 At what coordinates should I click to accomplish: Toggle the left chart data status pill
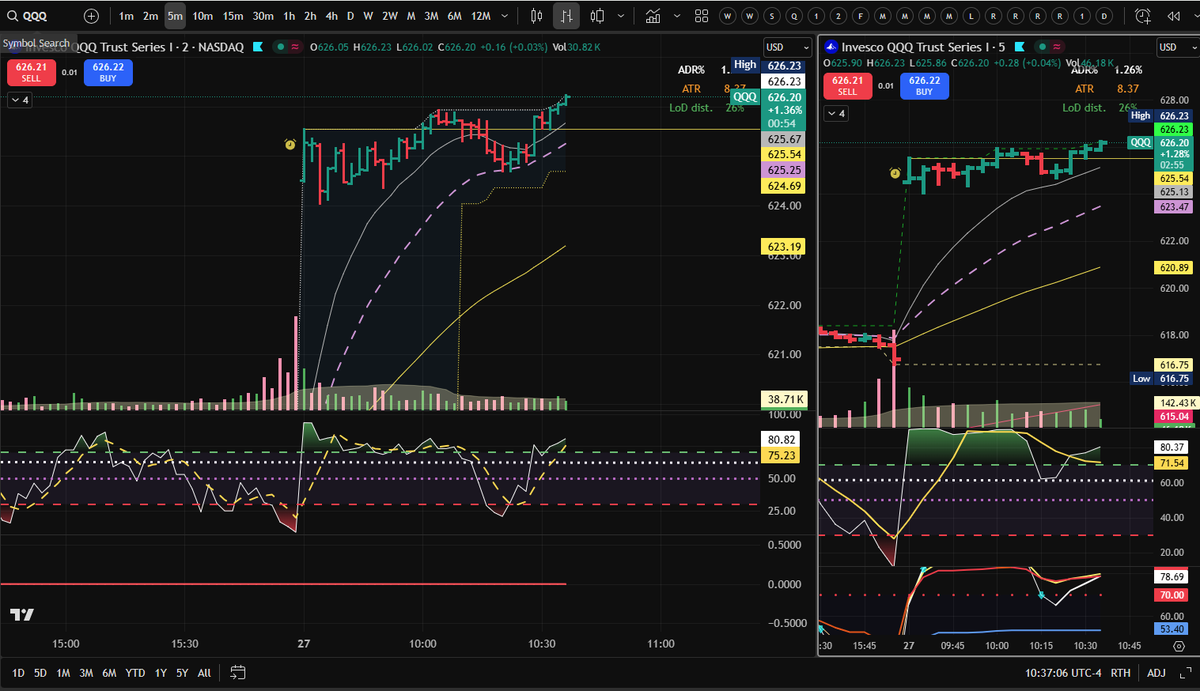[x=290, y=47]
